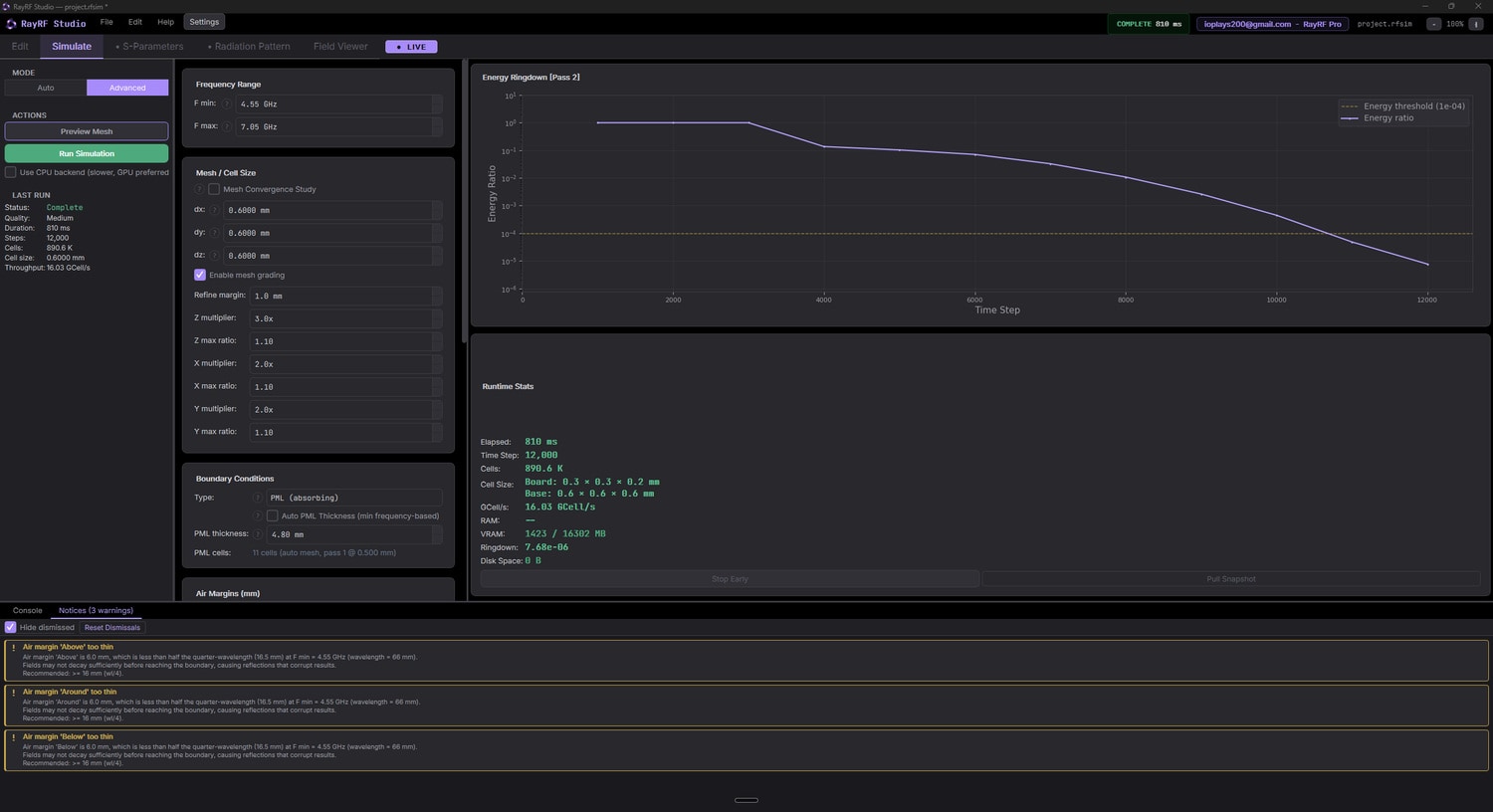Check Auto PML Thickness option
The height and width of the screenshot is (812, 1493).
click(x=272, y=515)
